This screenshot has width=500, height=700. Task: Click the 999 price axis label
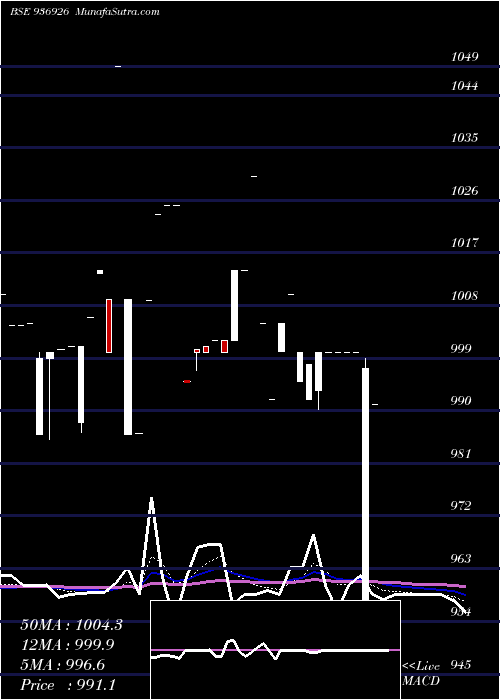click(x=461, y=348)
